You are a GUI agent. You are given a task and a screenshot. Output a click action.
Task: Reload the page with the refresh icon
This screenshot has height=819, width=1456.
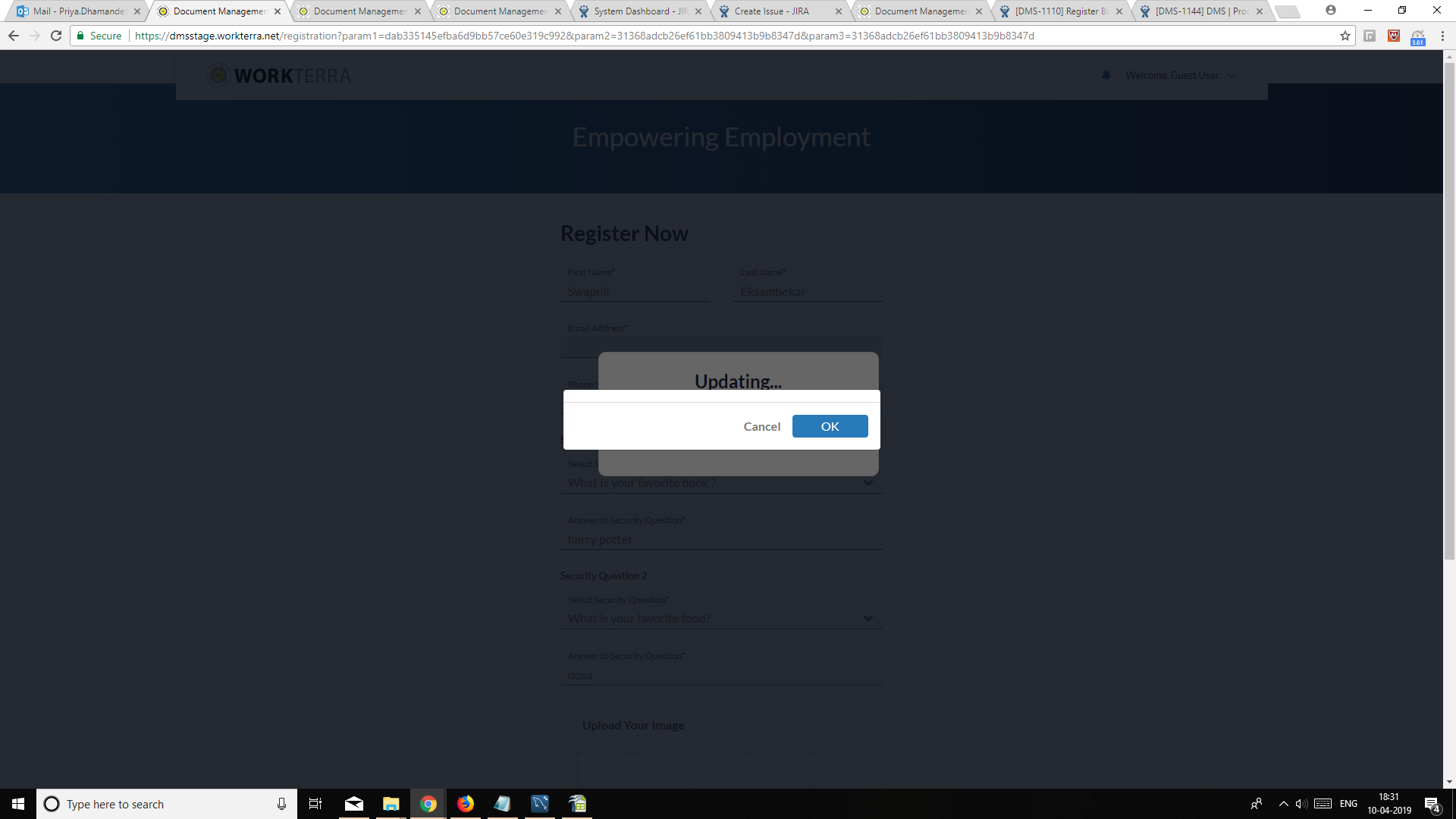coord(55,35)
